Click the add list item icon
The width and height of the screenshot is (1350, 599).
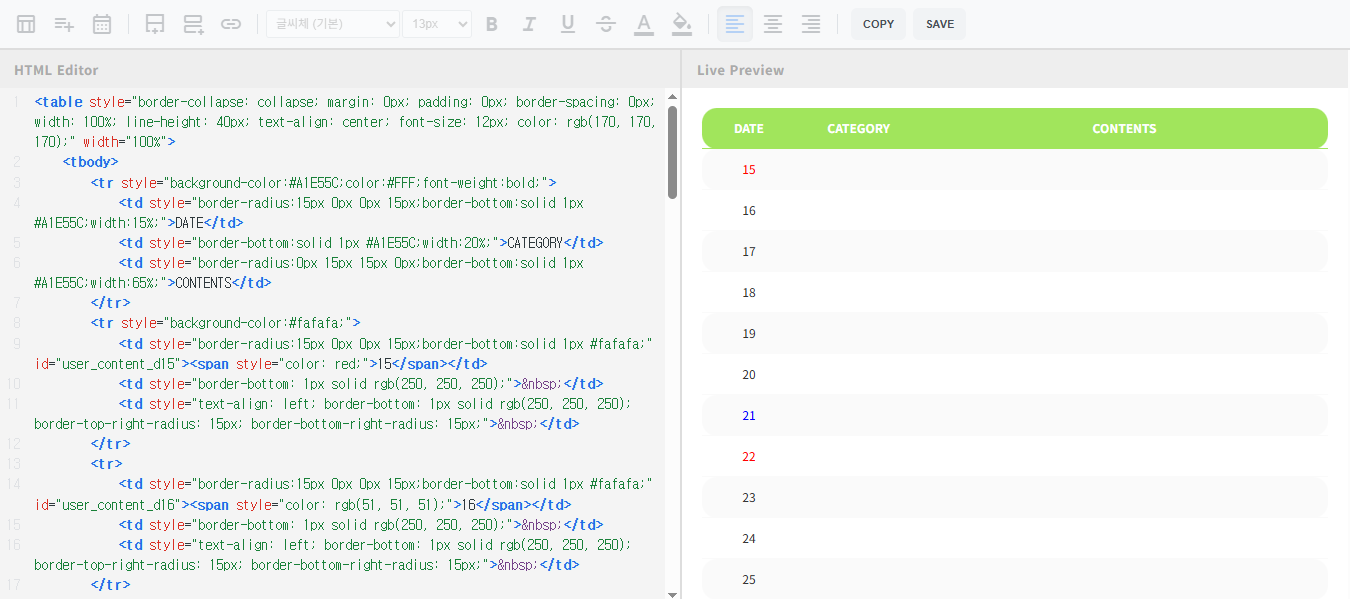[64, 24]
